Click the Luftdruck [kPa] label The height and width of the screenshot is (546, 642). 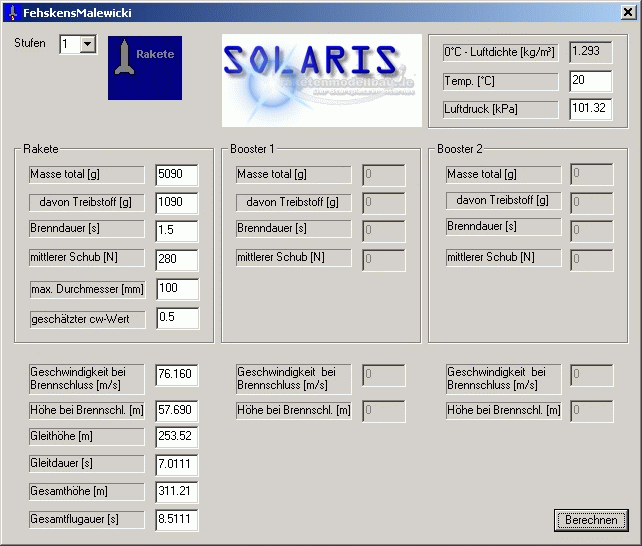[x=500, y=109]
